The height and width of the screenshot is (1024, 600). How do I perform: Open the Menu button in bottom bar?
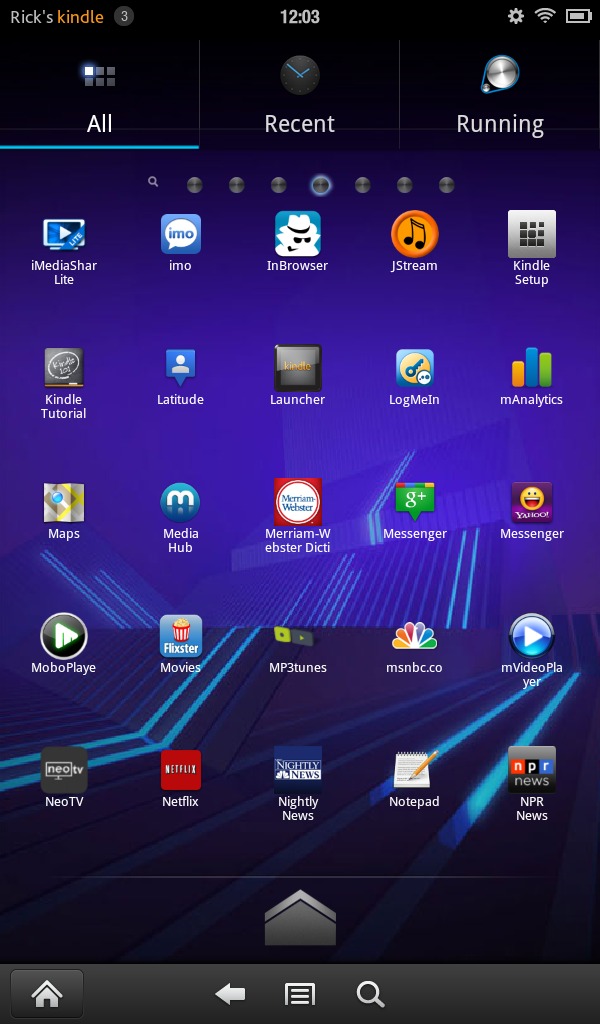tap(300, 995)
